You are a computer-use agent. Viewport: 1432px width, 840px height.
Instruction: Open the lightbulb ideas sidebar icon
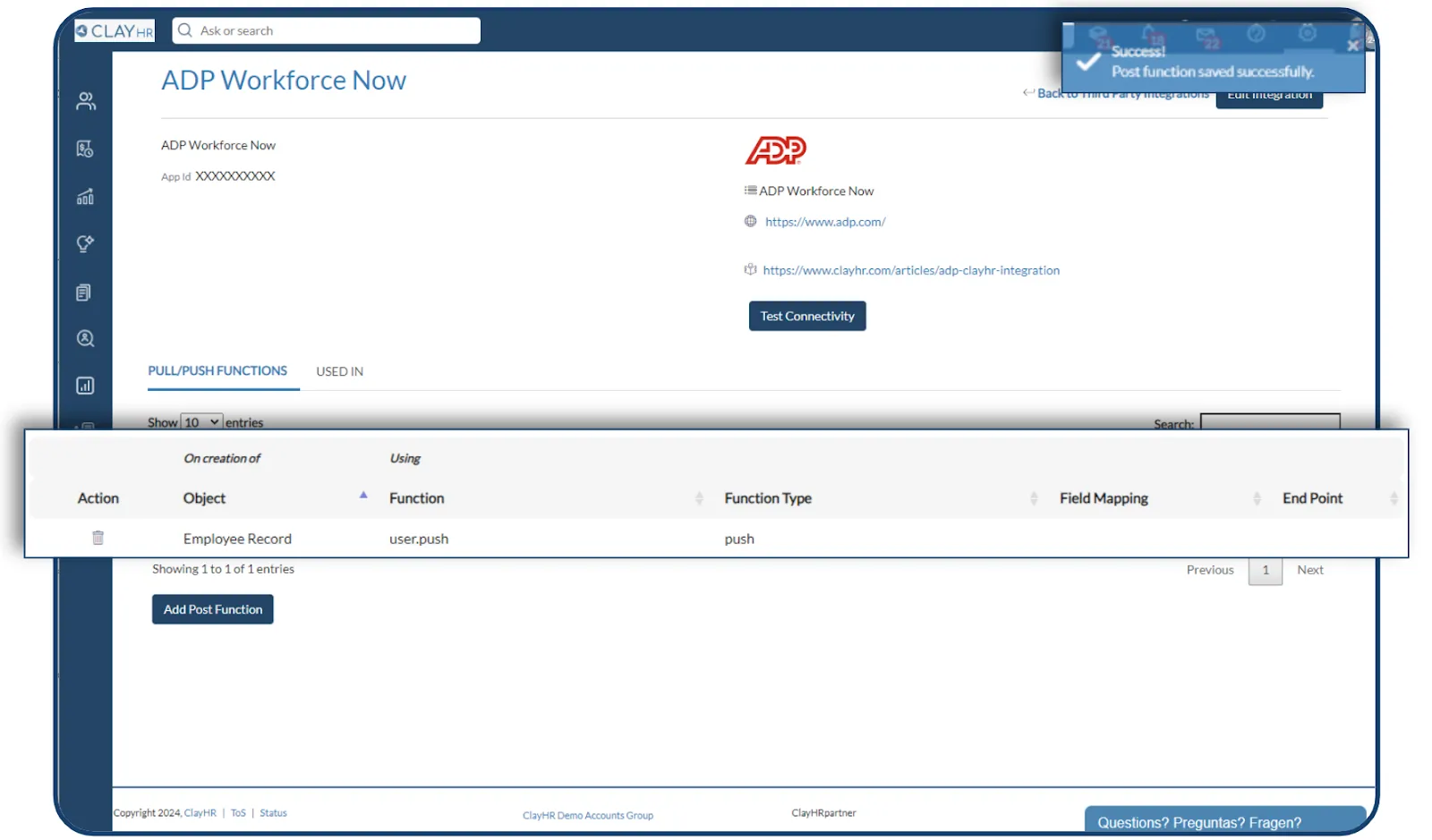tap(85, 244)
